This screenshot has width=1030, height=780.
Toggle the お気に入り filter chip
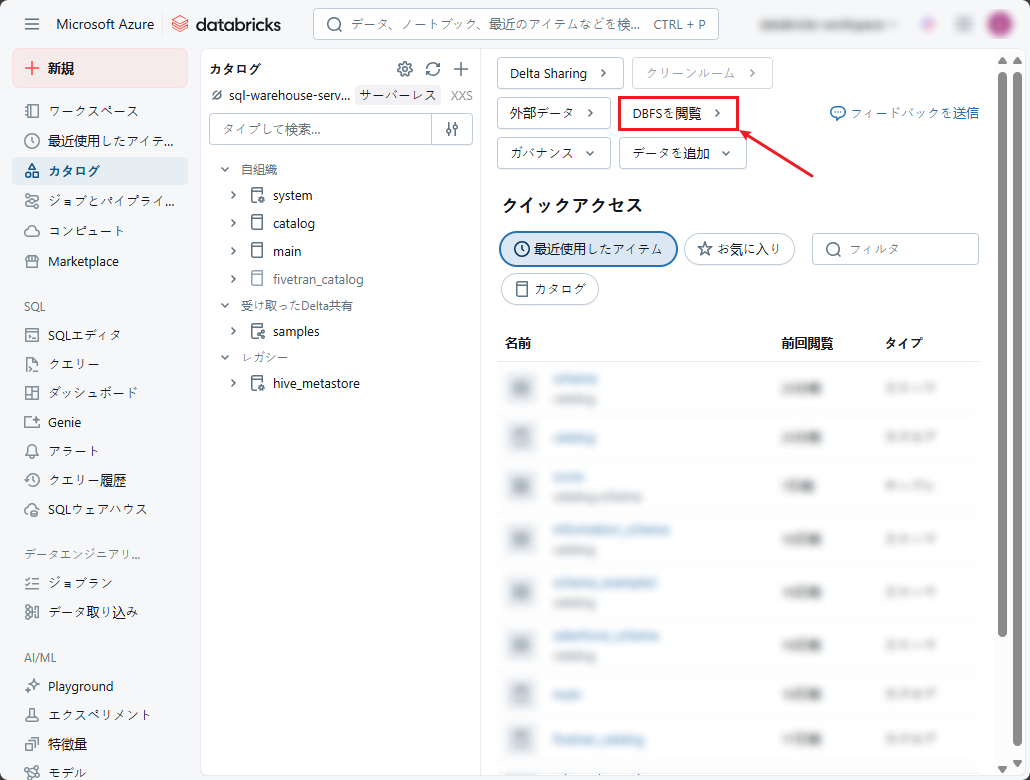coord(739,249)
